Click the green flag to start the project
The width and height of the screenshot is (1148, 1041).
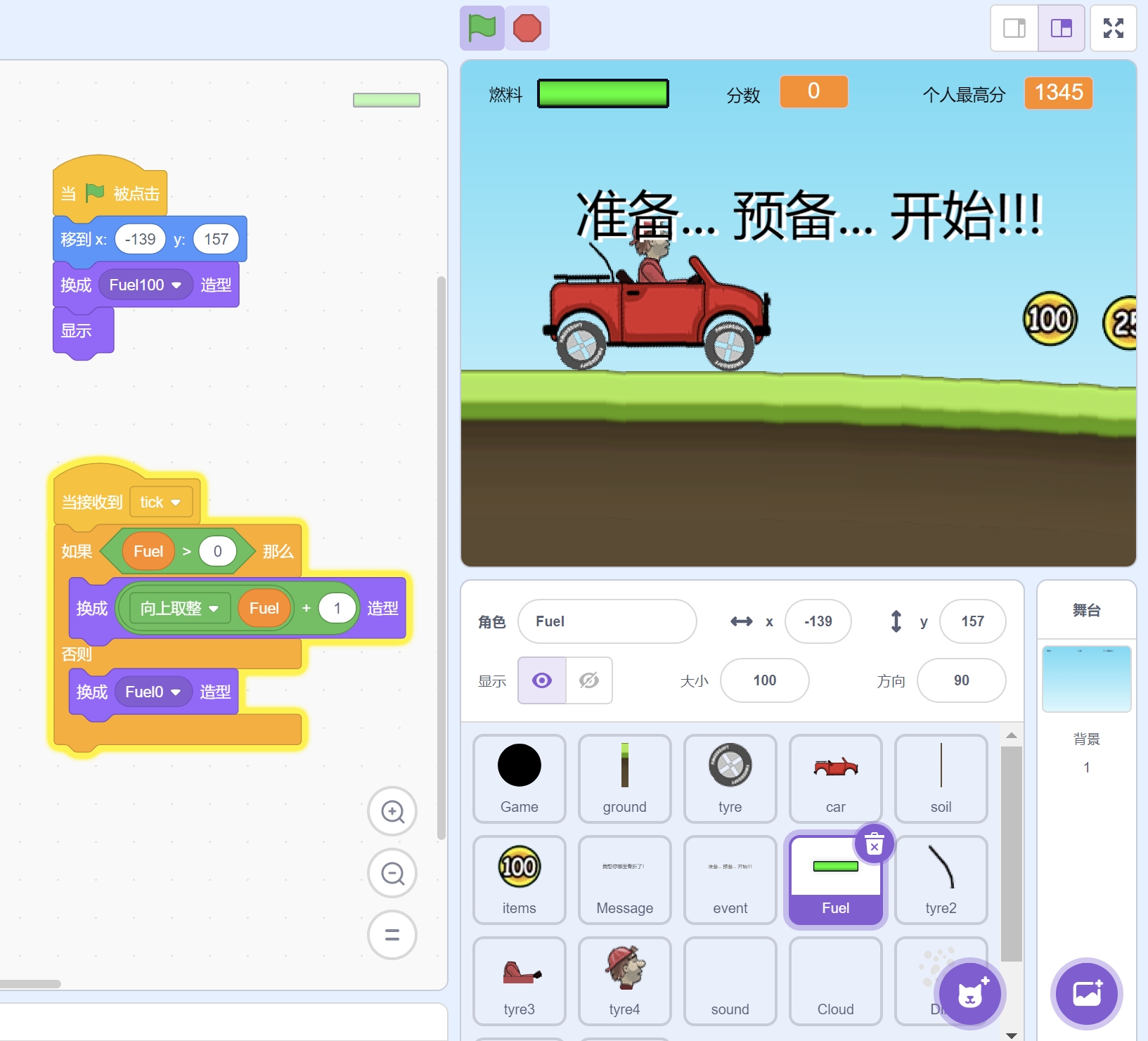(x=482, y=28)
